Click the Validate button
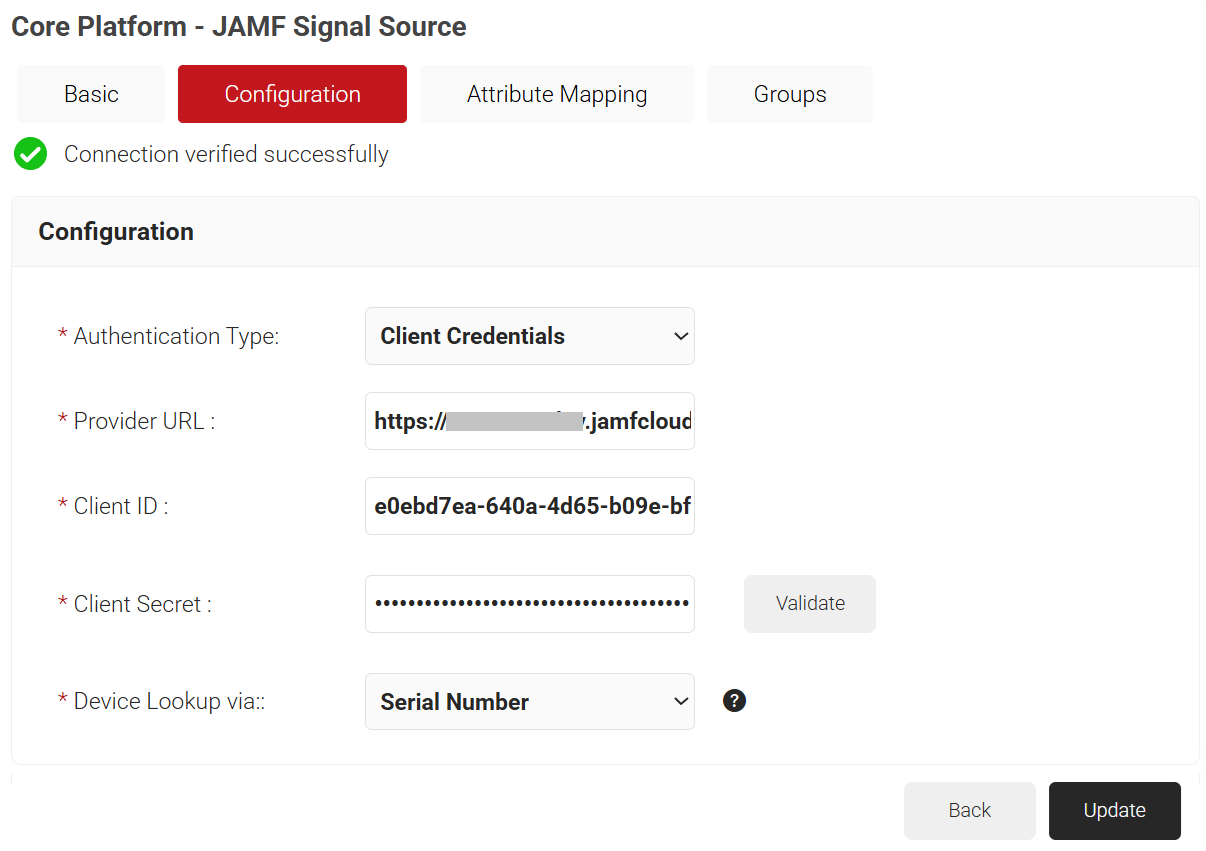The width and height of the screenshot is (1206, 851). pyautogui.click(x=810, y=604)
